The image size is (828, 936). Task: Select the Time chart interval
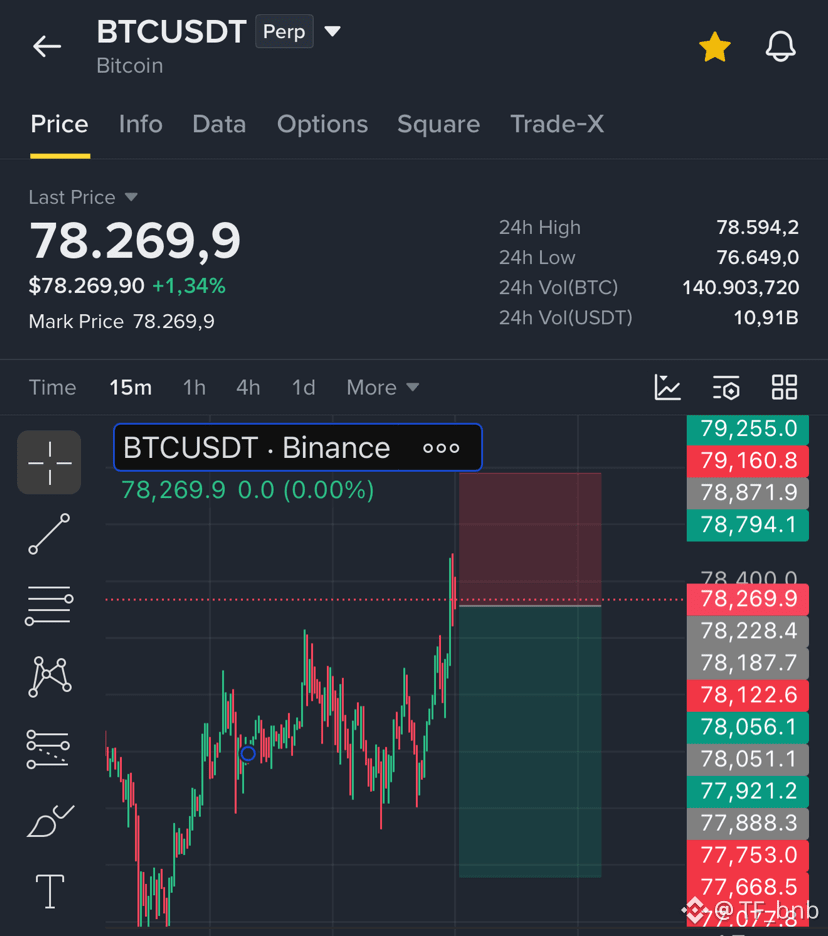coord(53,387)
